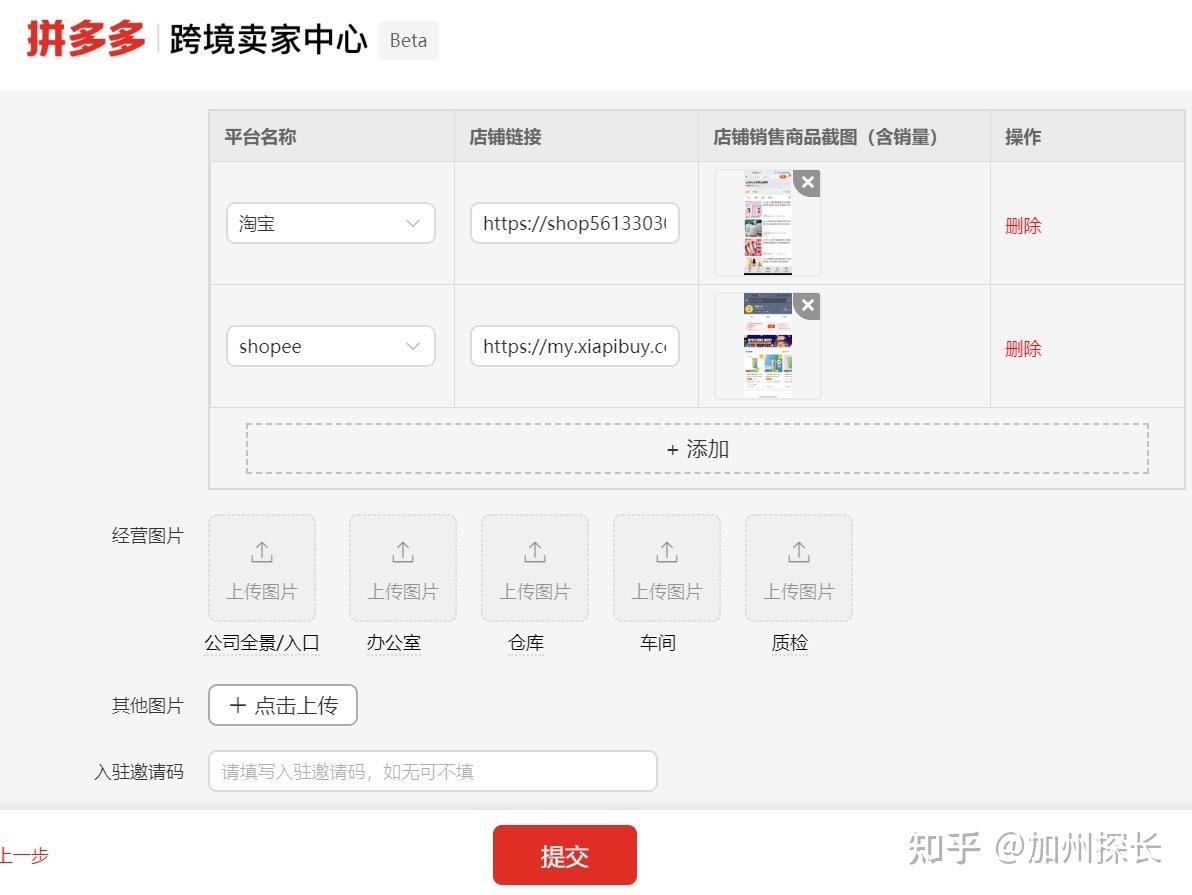1192x895 pixels.
Task: Delete the 淘宝 row via 删除
Action: click(1022, 226)
